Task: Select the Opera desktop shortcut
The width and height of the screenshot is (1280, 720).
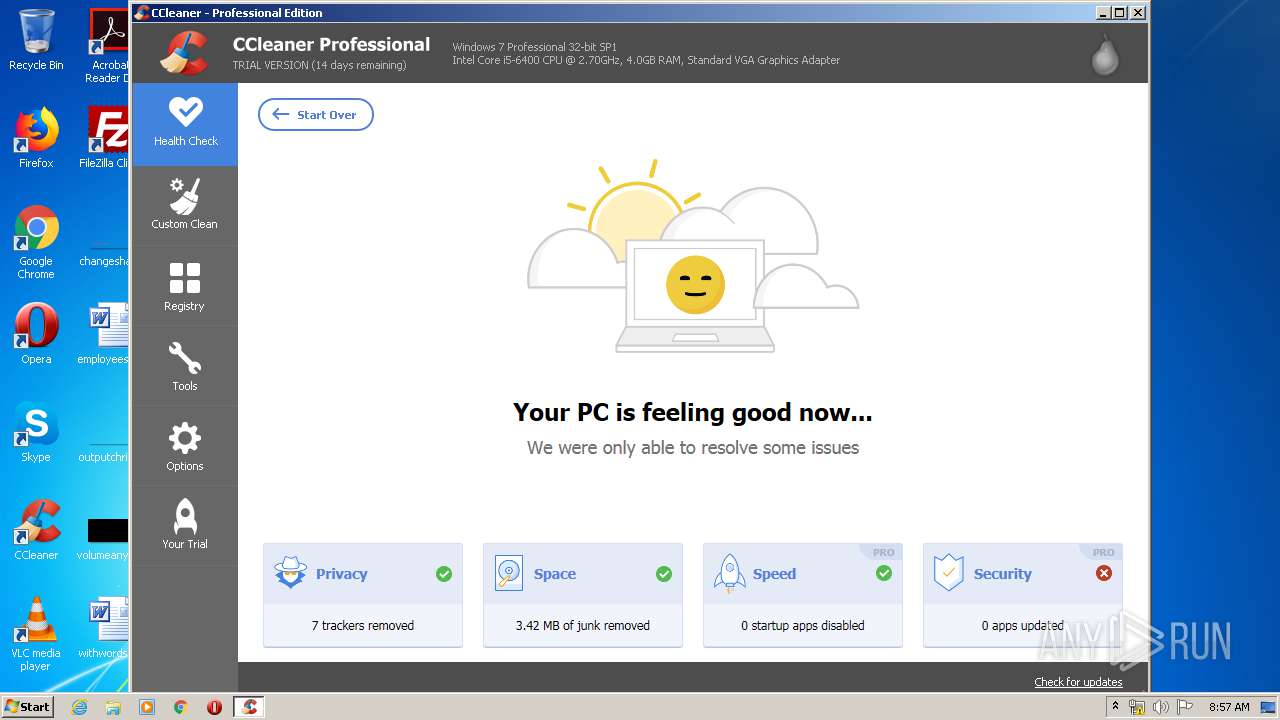Action: 36,334
